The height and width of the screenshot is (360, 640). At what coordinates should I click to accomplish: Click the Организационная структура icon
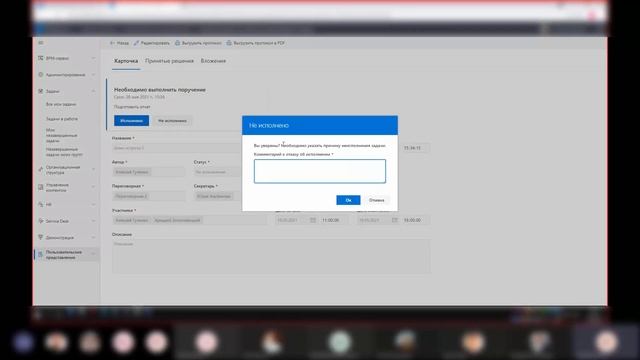pyautogui.click(x=40, y=170)
